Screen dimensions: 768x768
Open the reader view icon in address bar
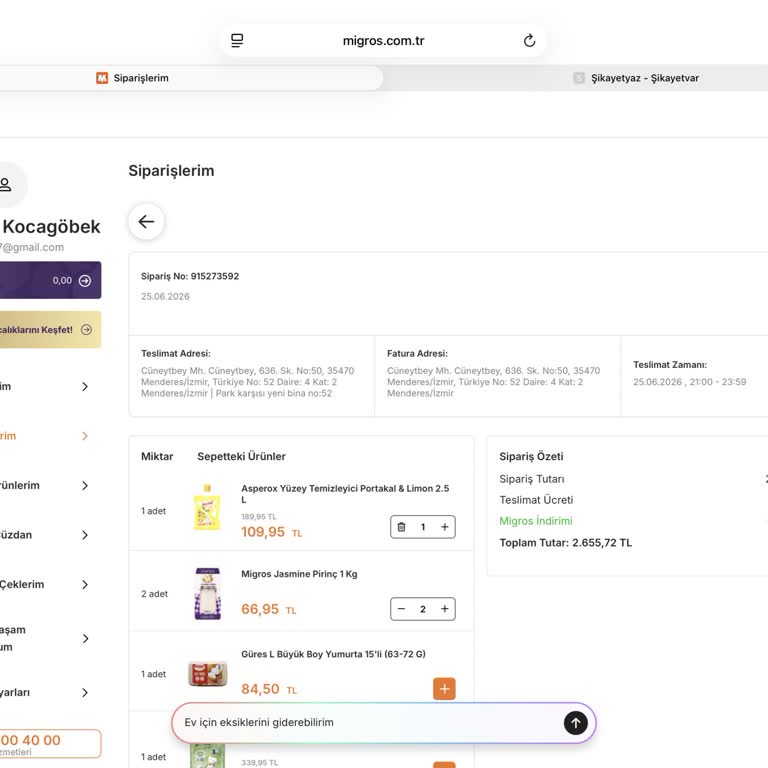point(237,41)
